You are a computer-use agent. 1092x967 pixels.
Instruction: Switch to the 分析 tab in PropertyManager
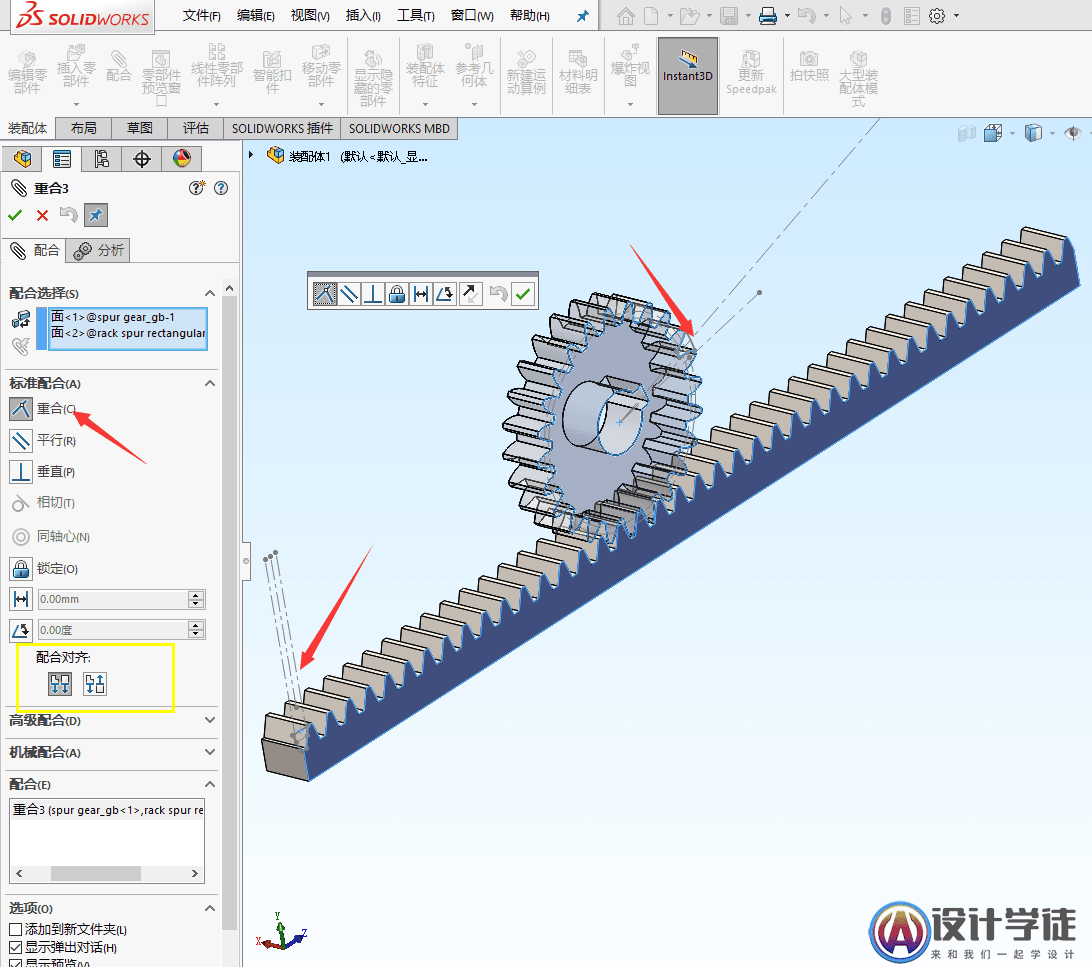(x=99, y=251)
